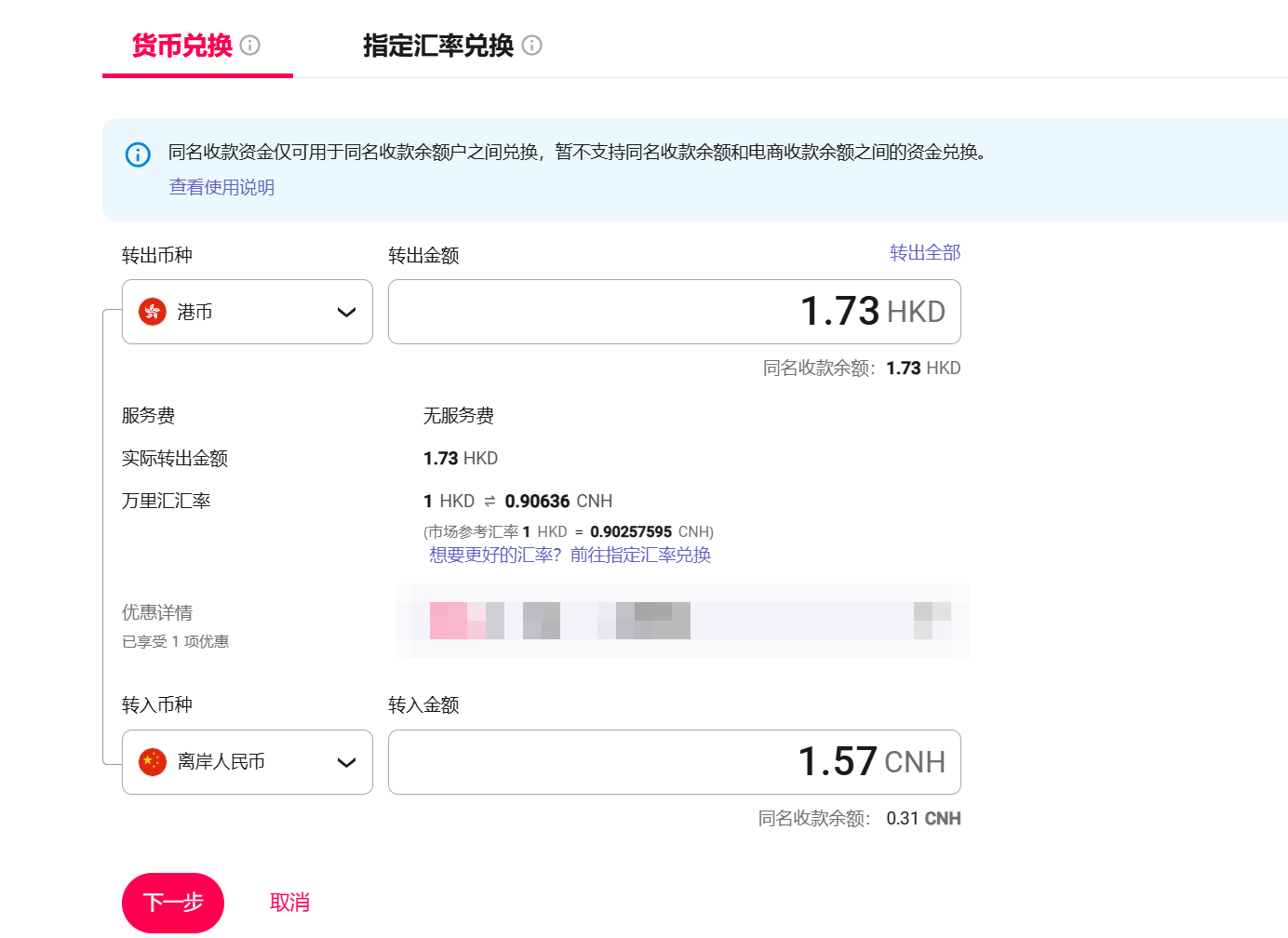The width and height of the screenshot is (1288, 938).
Task: Expand the 离岸人民币 currency dropdown arrow
Action: (x=346, y=763)
